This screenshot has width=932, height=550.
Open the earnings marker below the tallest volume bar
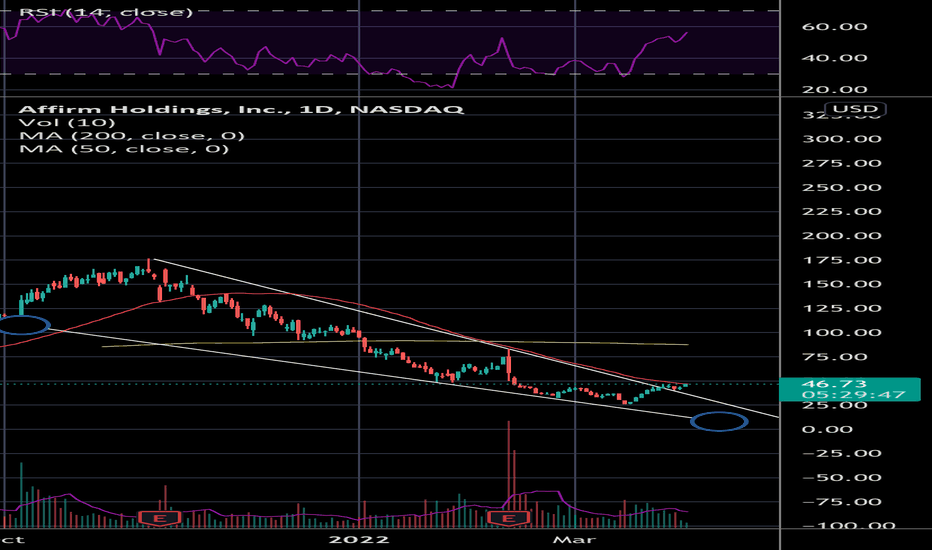tap(508, 518)
